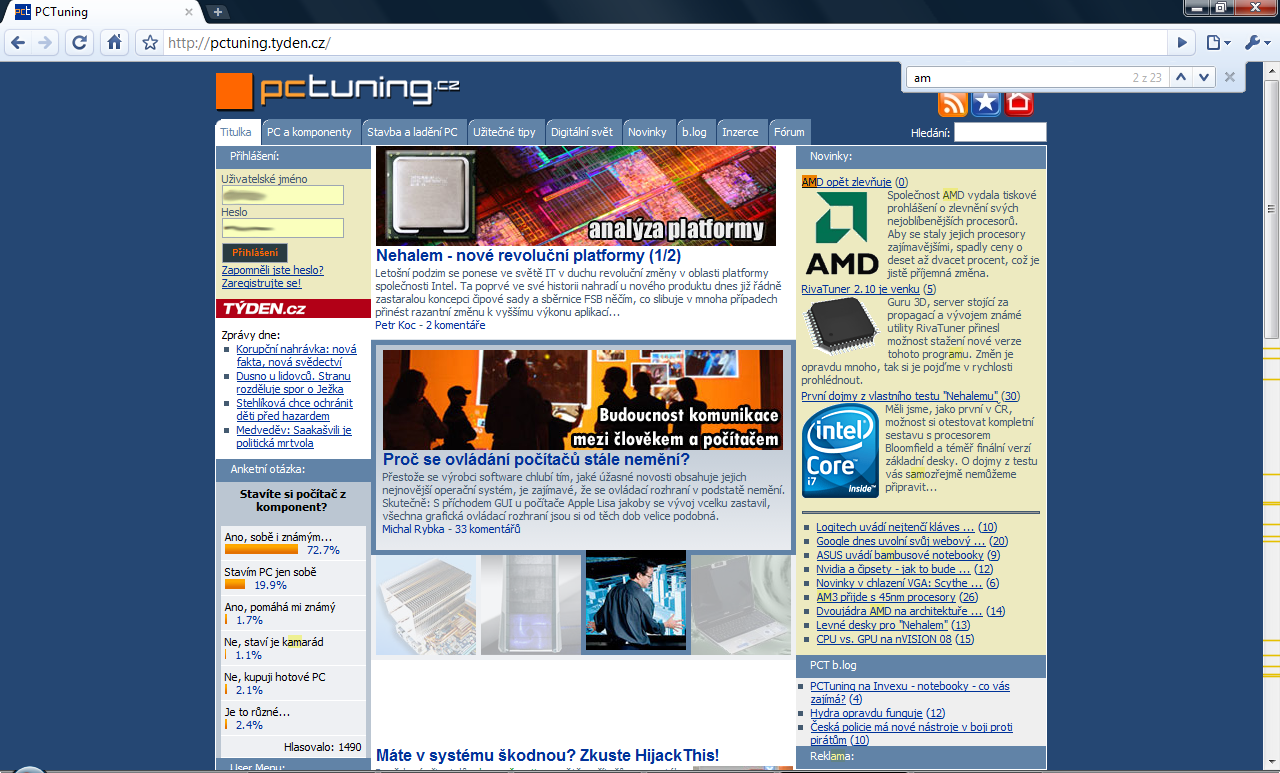The width and height of the screenshot is (1280, 773).
Task: Select the Titulka tab
Action: 236,132
